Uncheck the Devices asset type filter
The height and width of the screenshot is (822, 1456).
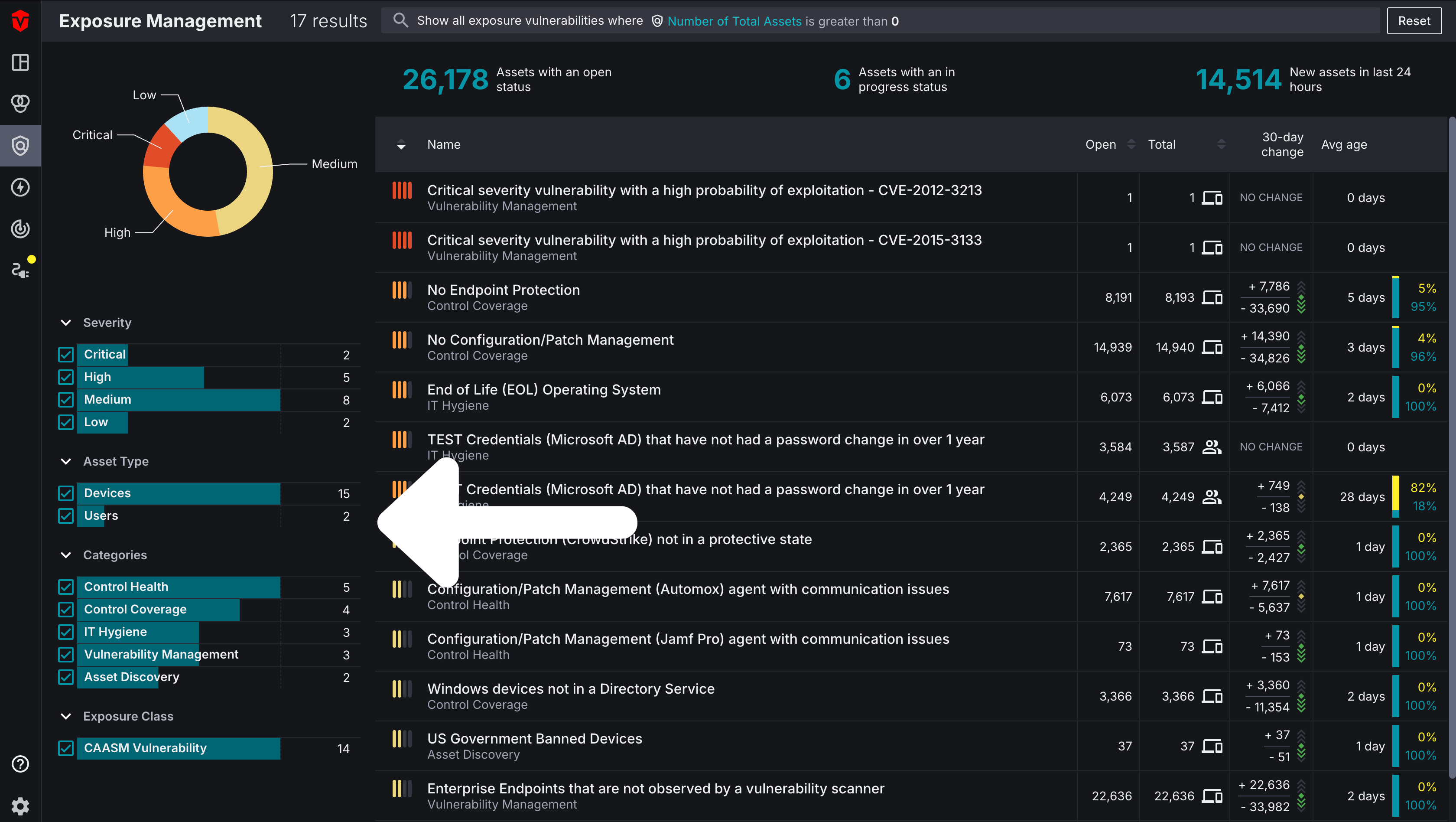point(65,493)
